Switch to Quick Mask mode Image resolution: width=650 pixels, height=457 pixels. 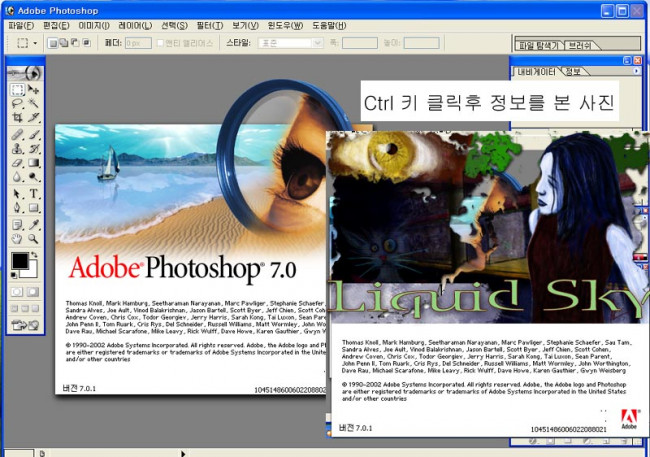tap(35, 291)
